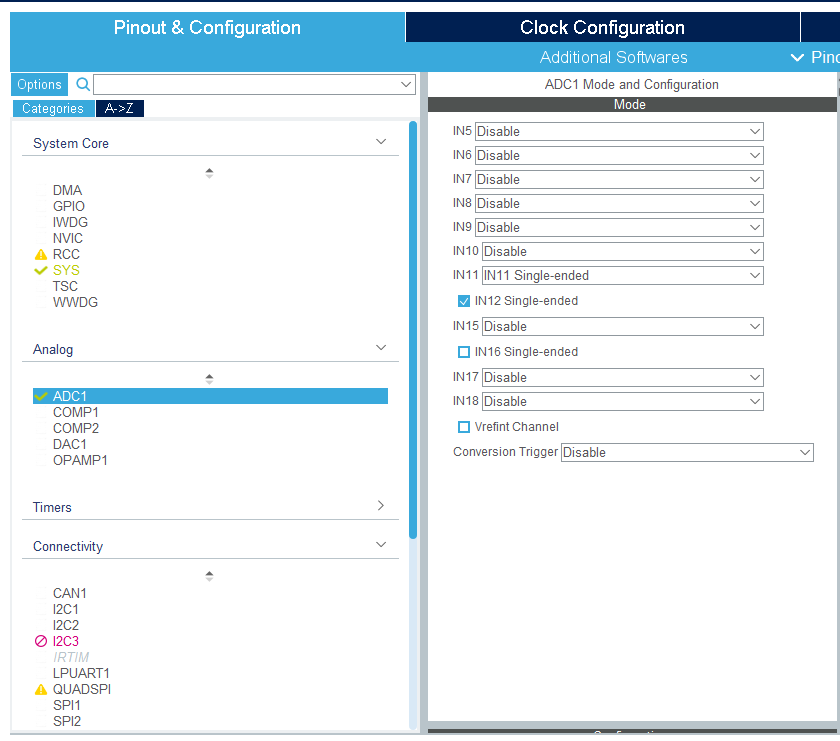Select SYS in System Core

[66, 271]
